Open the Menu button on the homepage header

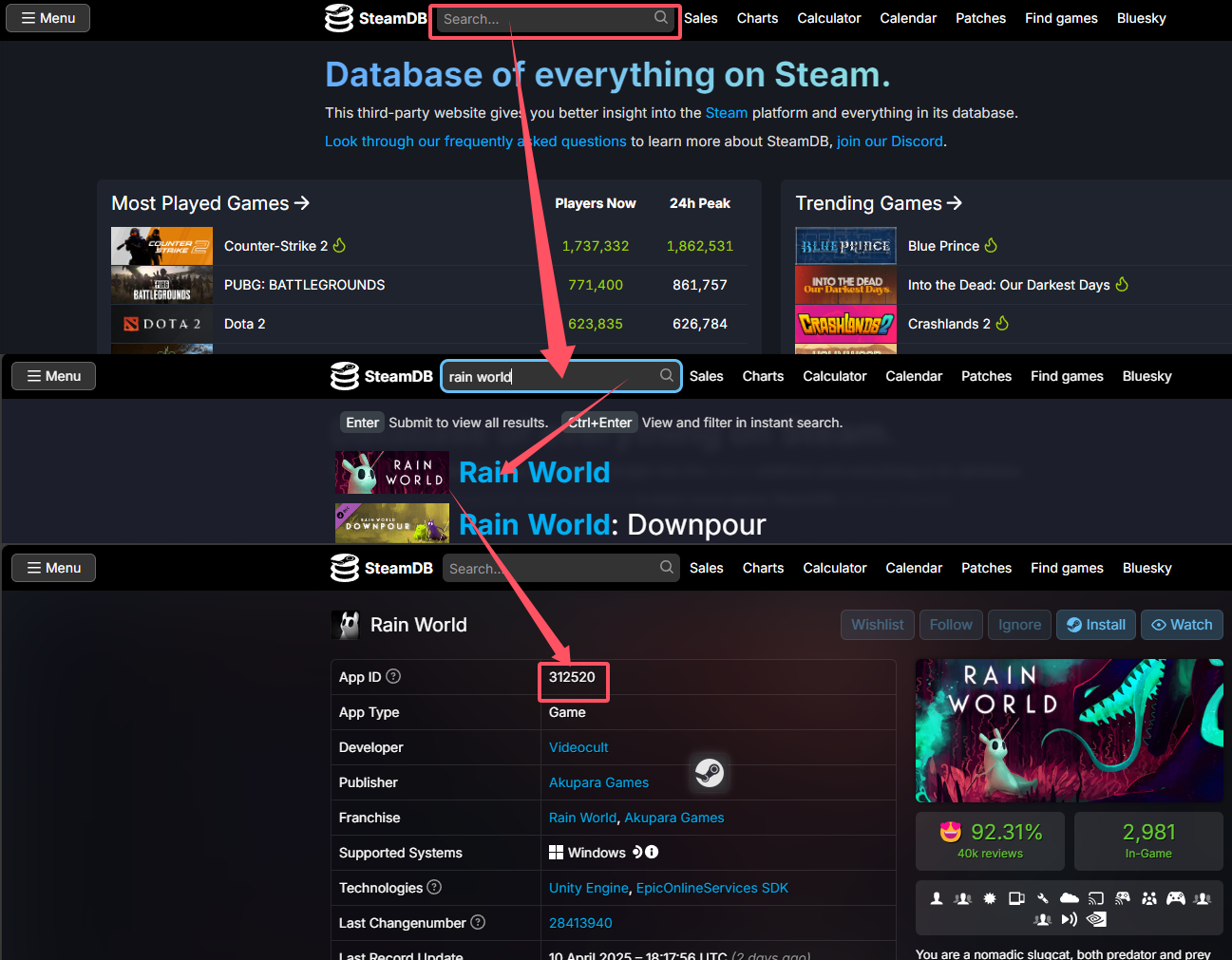[47, 18]
